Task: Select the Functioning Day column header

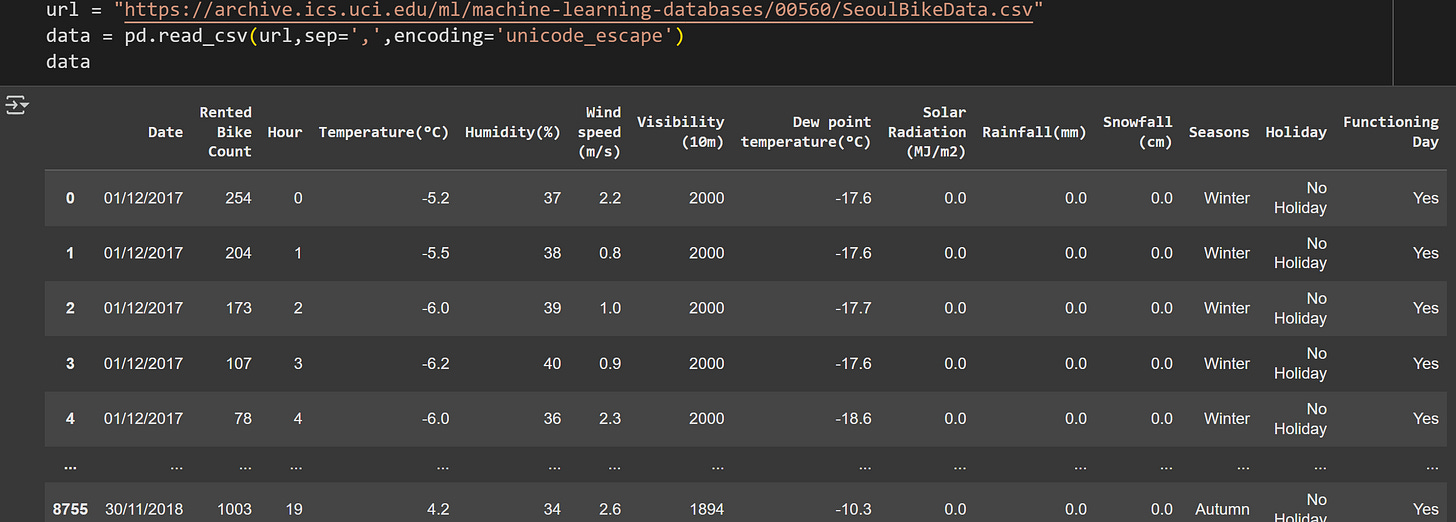Action: click(1391, 132)
